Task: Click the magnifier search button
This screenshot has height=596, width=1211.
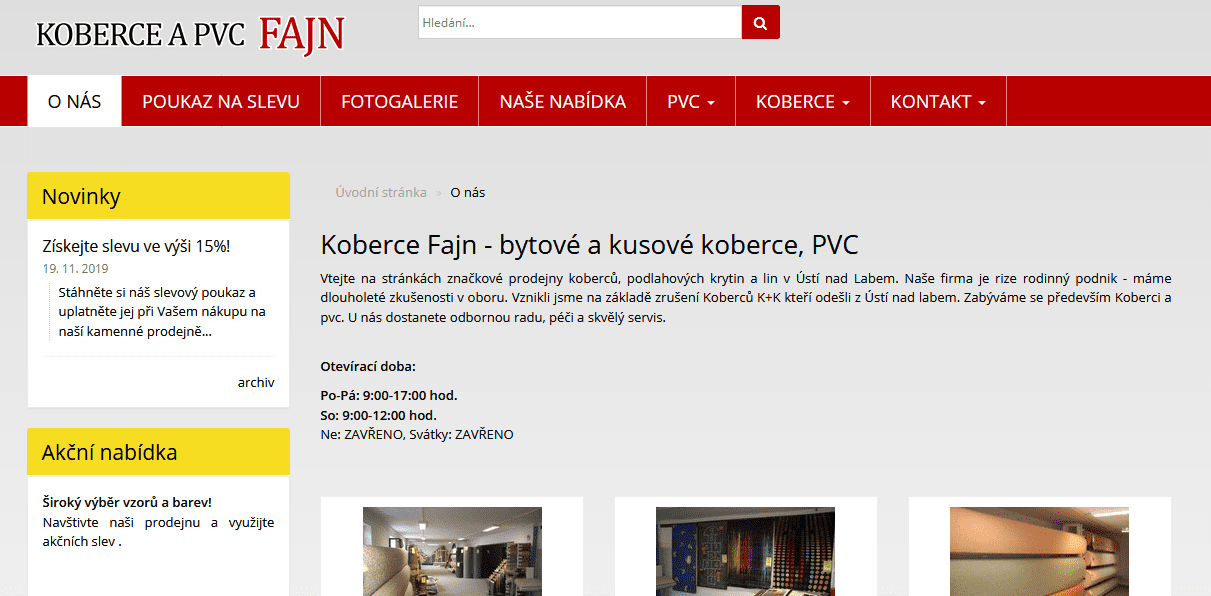Action: (760, 22)
